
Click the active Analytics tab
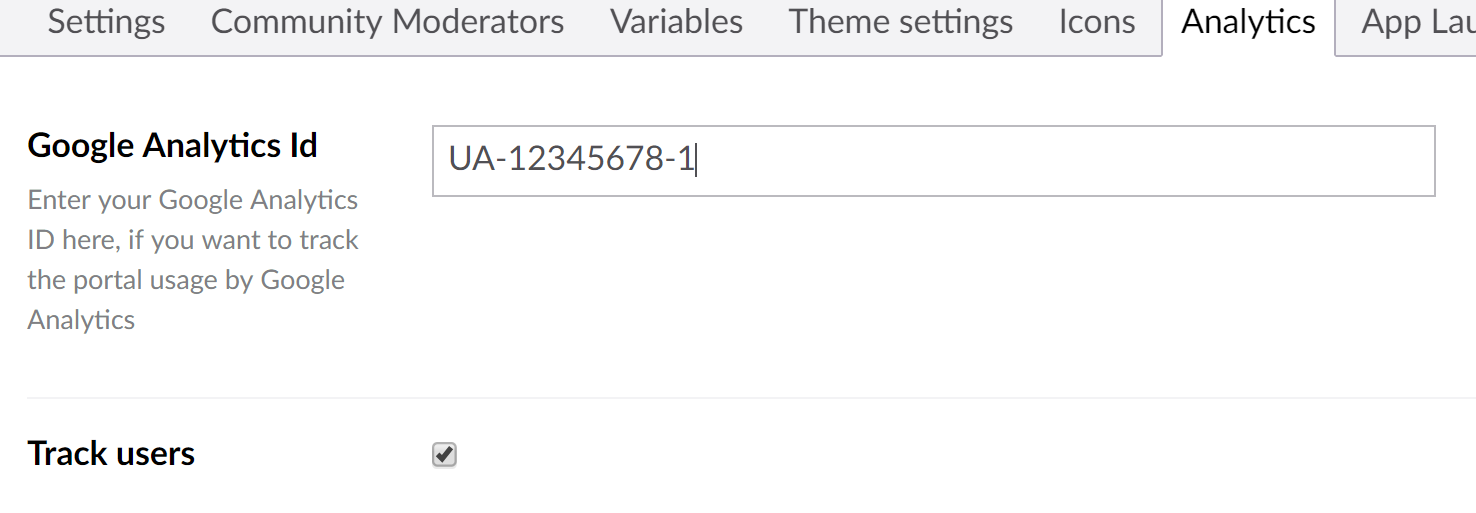point(1248,22)
